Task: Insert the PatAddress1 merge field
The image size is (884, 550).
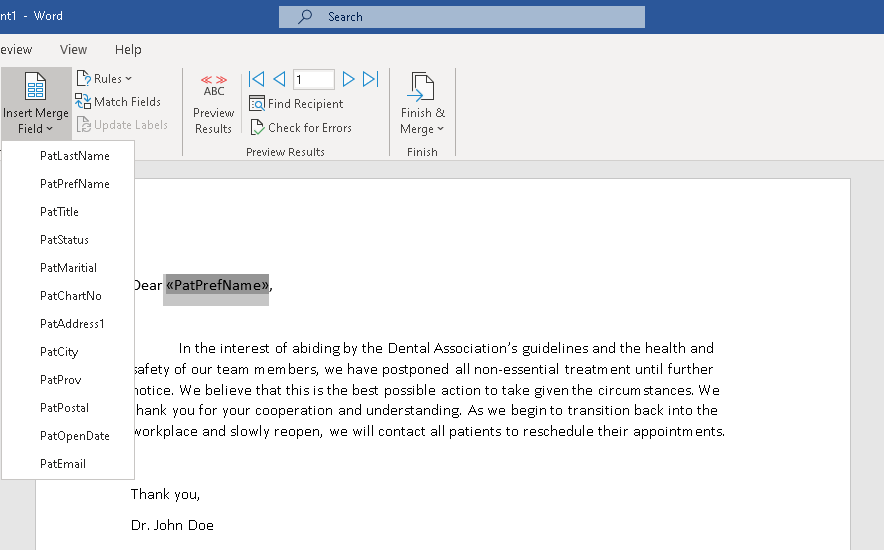Action: [x=72, y=324]
